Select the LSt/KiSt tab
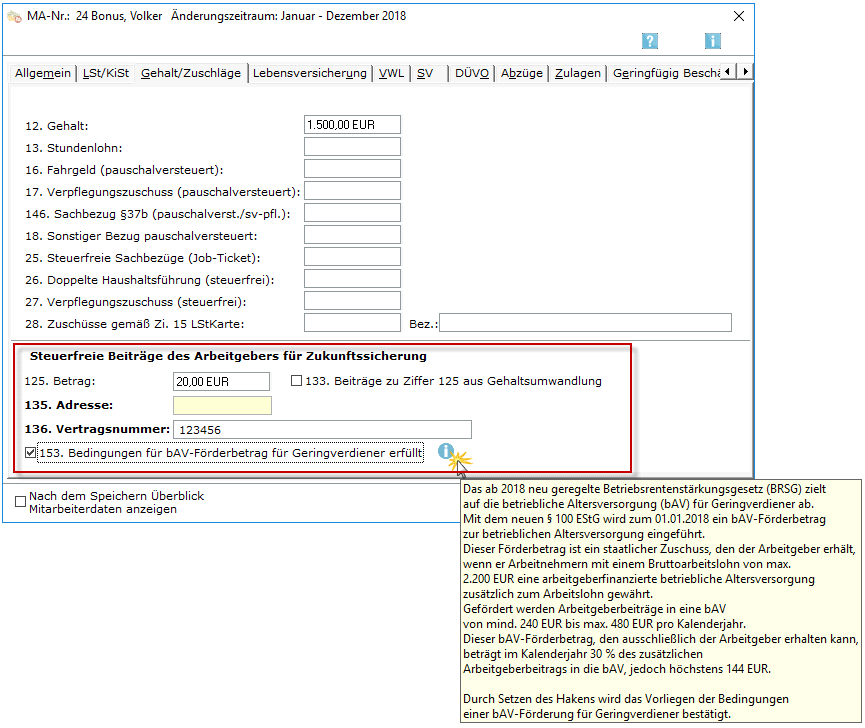The height and width of the screenshot is (728, 865). [x=105, y=73]
